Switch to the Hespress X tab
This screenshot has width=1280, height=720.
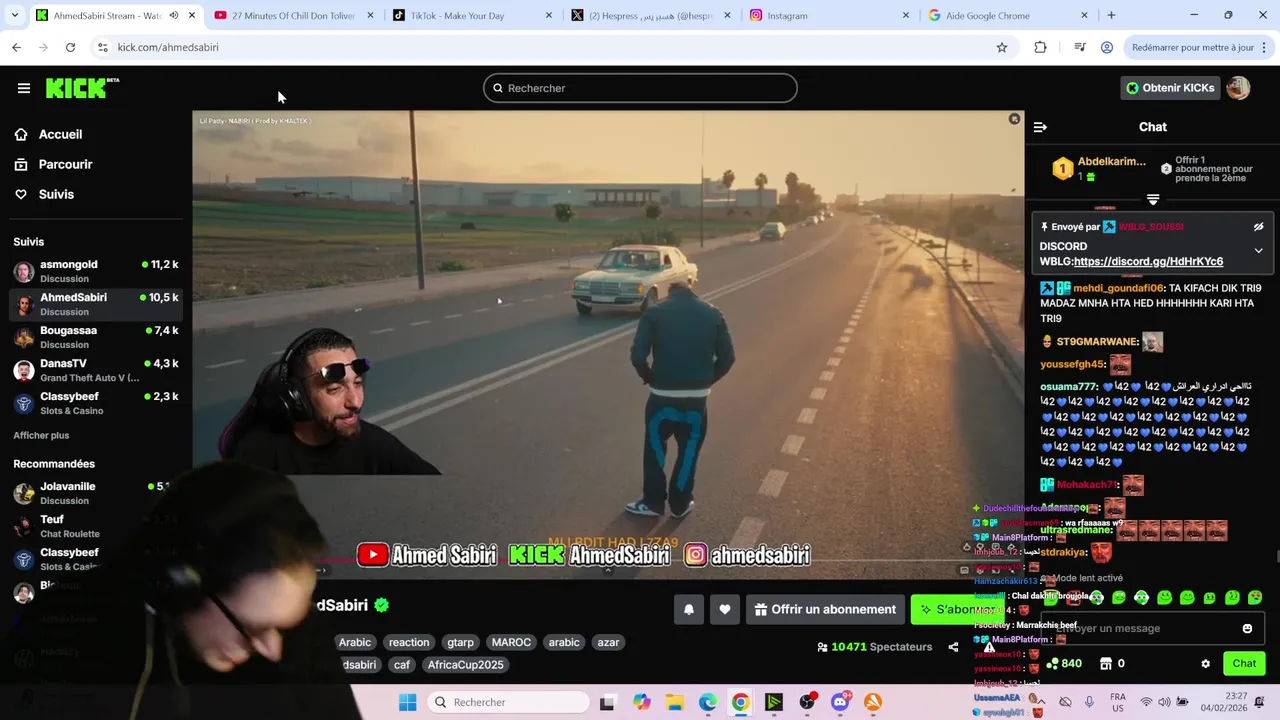[650, 15]
